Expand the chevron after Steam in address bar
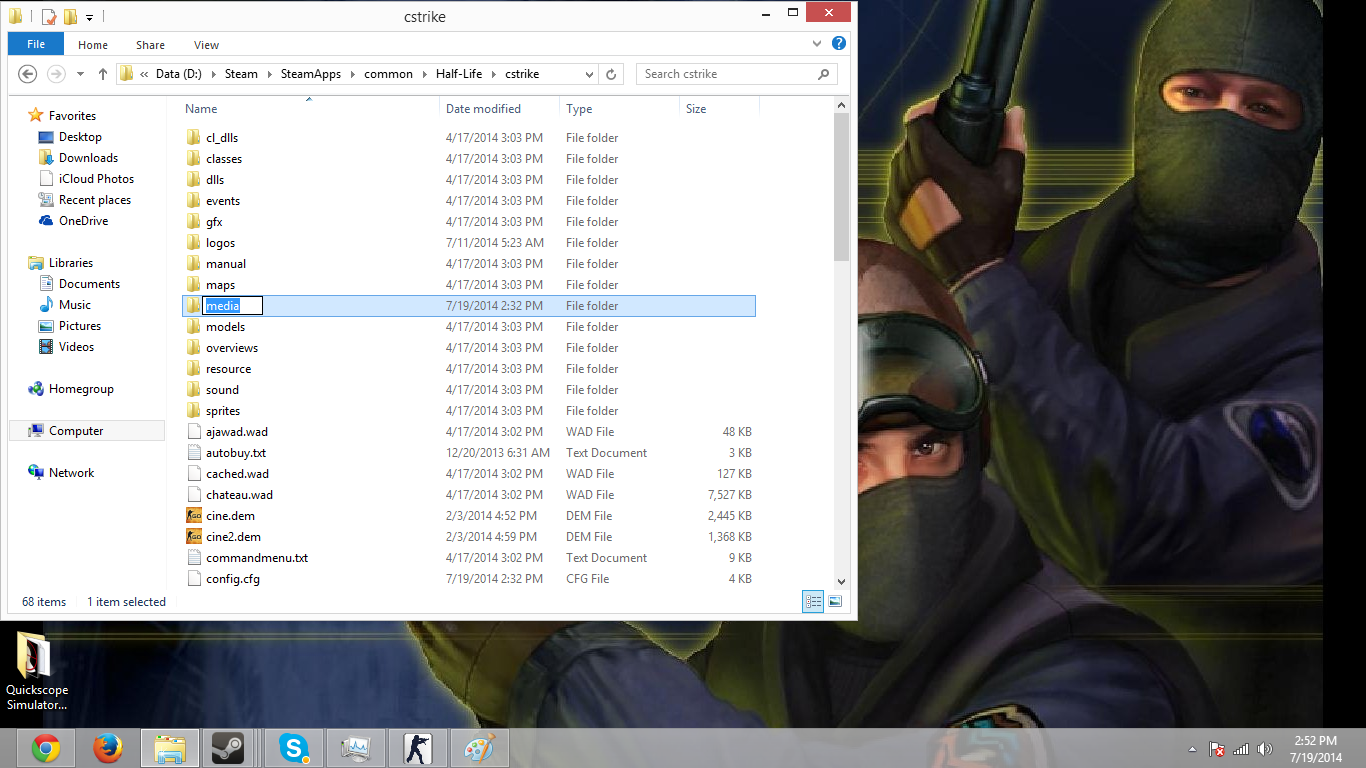The width and height of the screenshot is (1366, 768). [269, 74]
